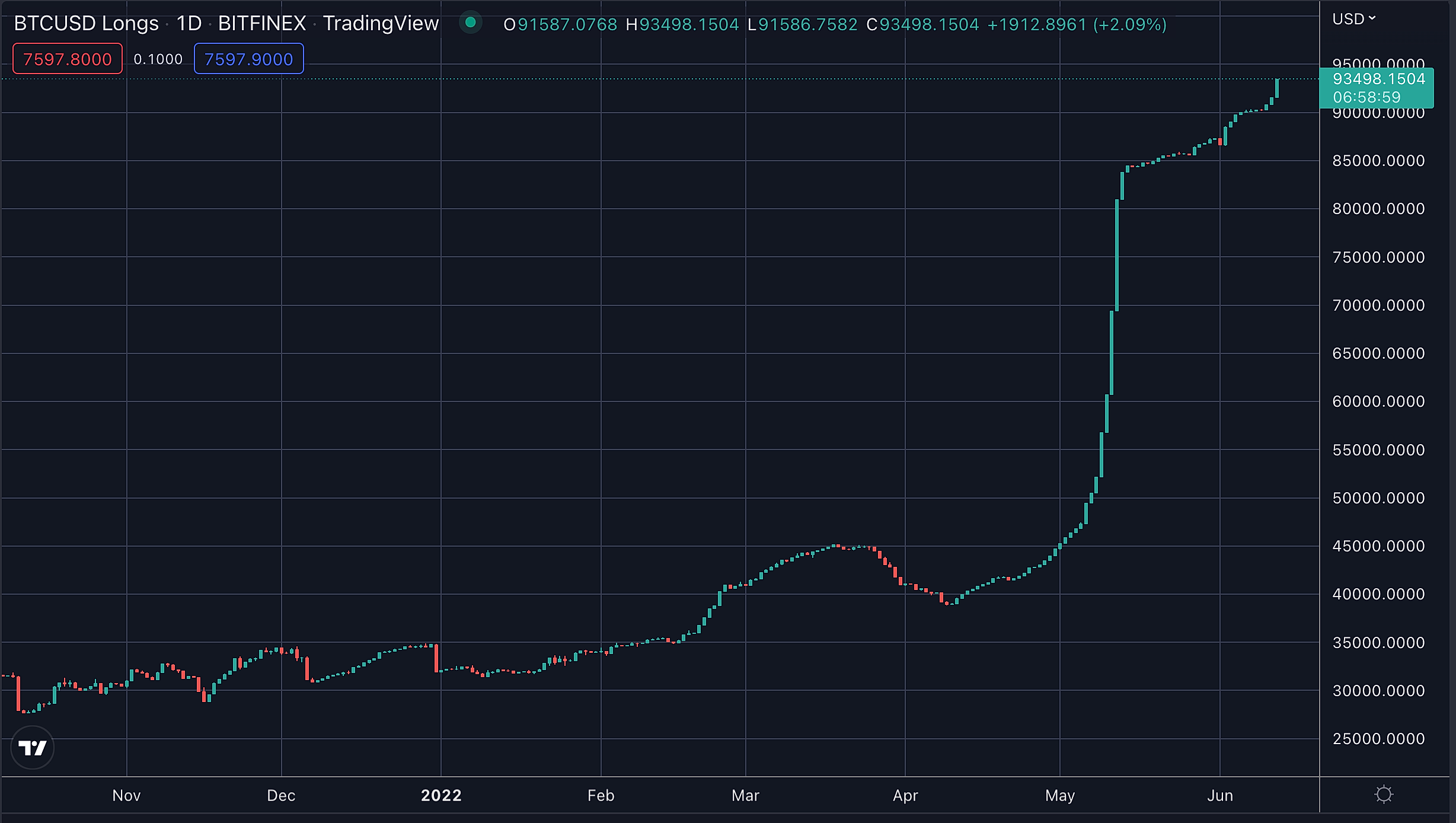Click the open value O91587.0768
This screenshot has height=823, width=1456.
pos(560,24)
